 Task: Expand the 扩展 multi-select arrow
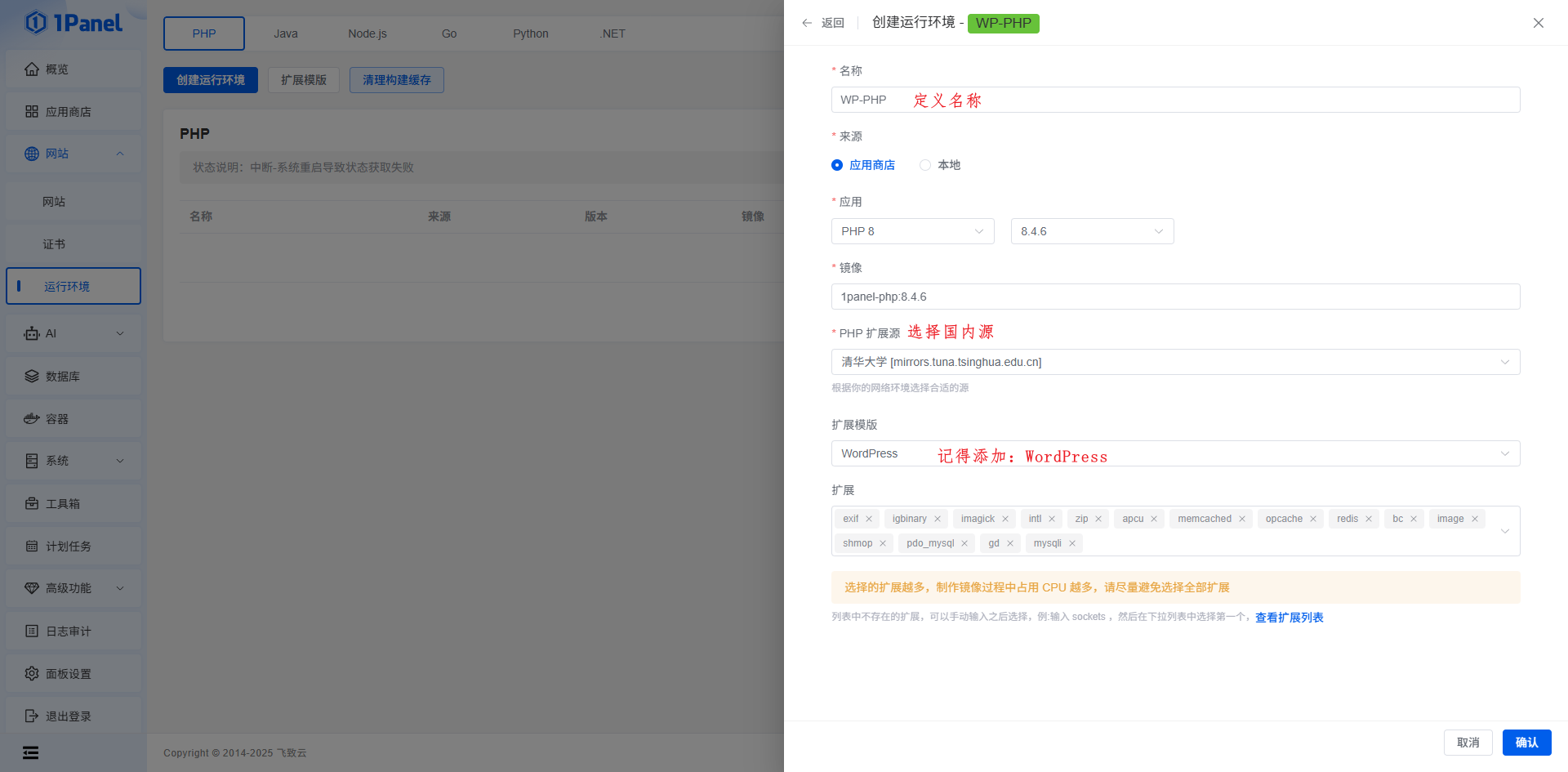click(x=1505, y=531)
